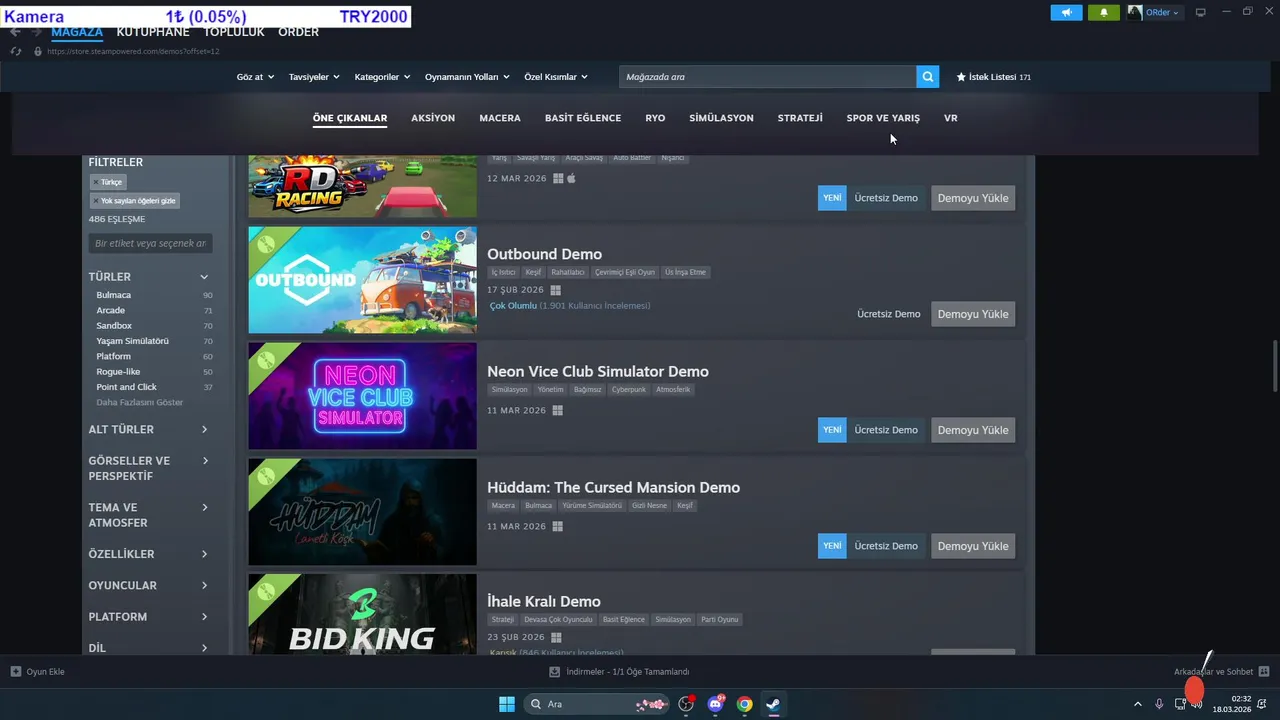The width and height of the screenshot is (1280, 720).
Task: Switch to the VR tab
Action: [951, 118]
